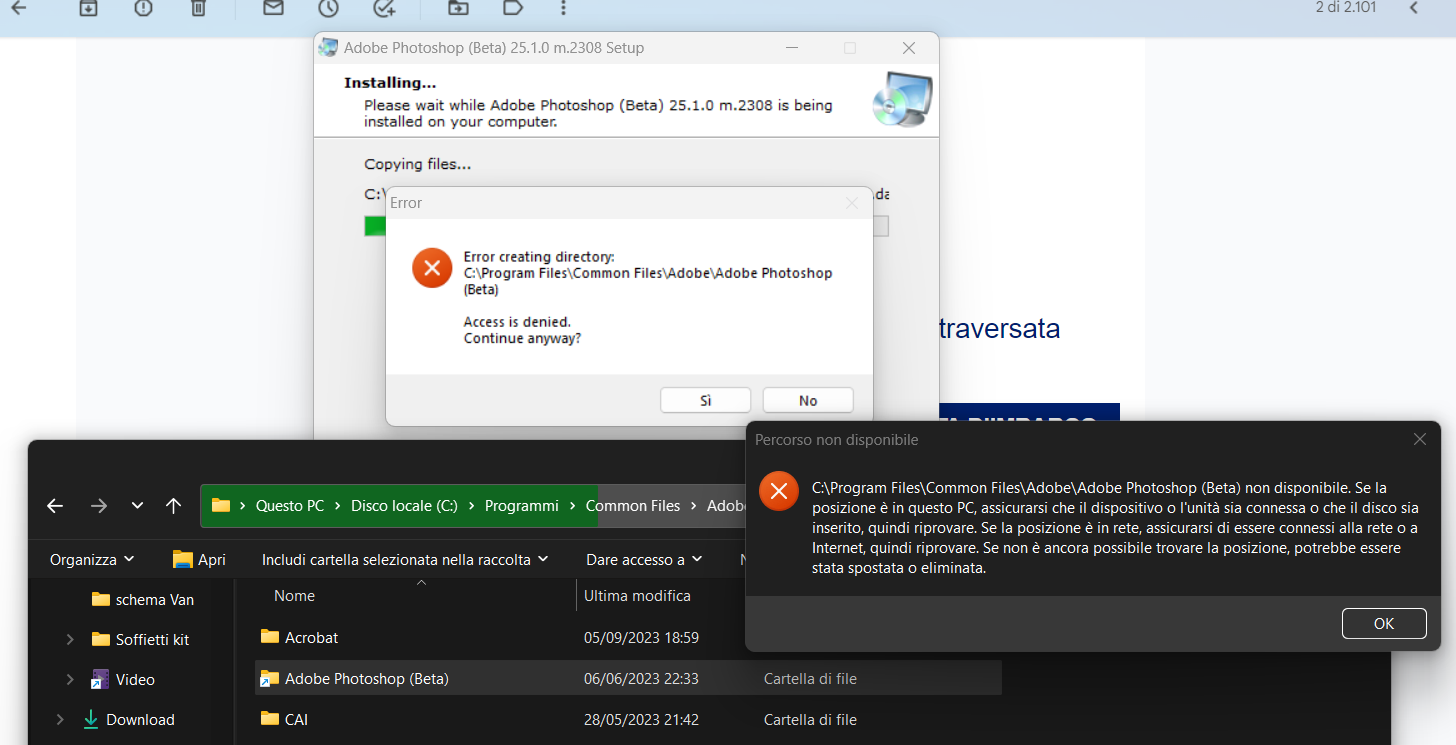Click Apri in Explorer toolbar
Screen dimensions: 1456x745
pos(199,559)
